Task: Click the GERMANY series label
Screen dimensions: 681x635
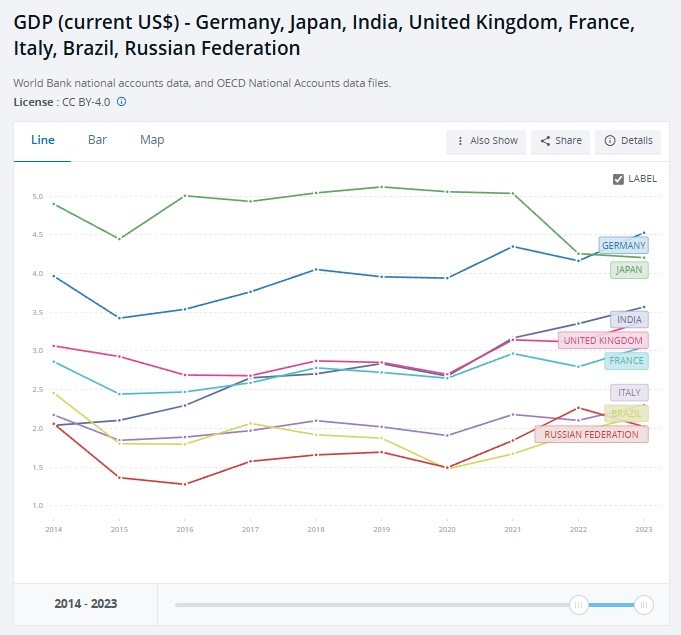Action: pos(623,245)
